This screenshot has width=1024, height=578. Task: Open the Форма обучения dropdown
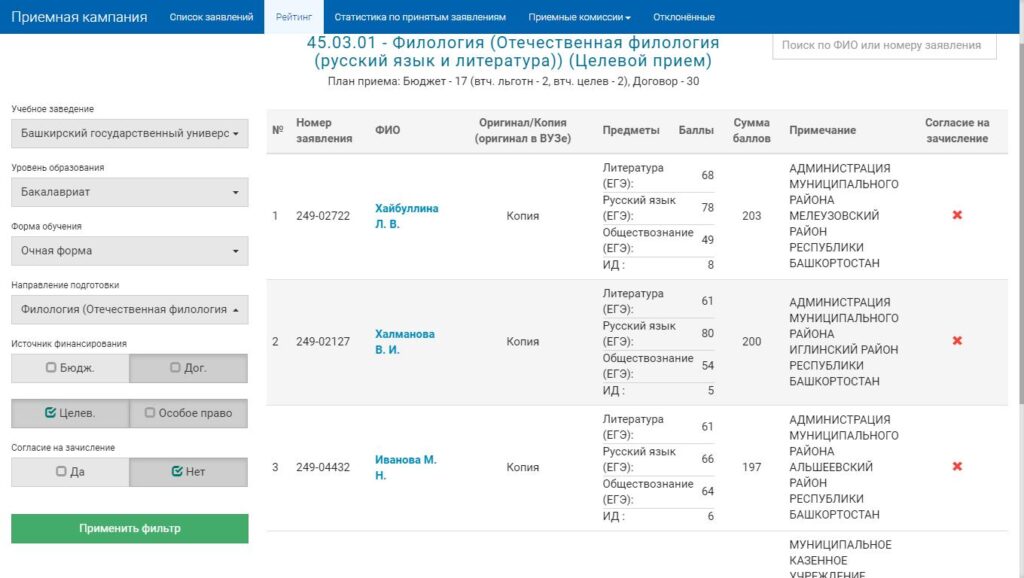click(x=130, y=251)
